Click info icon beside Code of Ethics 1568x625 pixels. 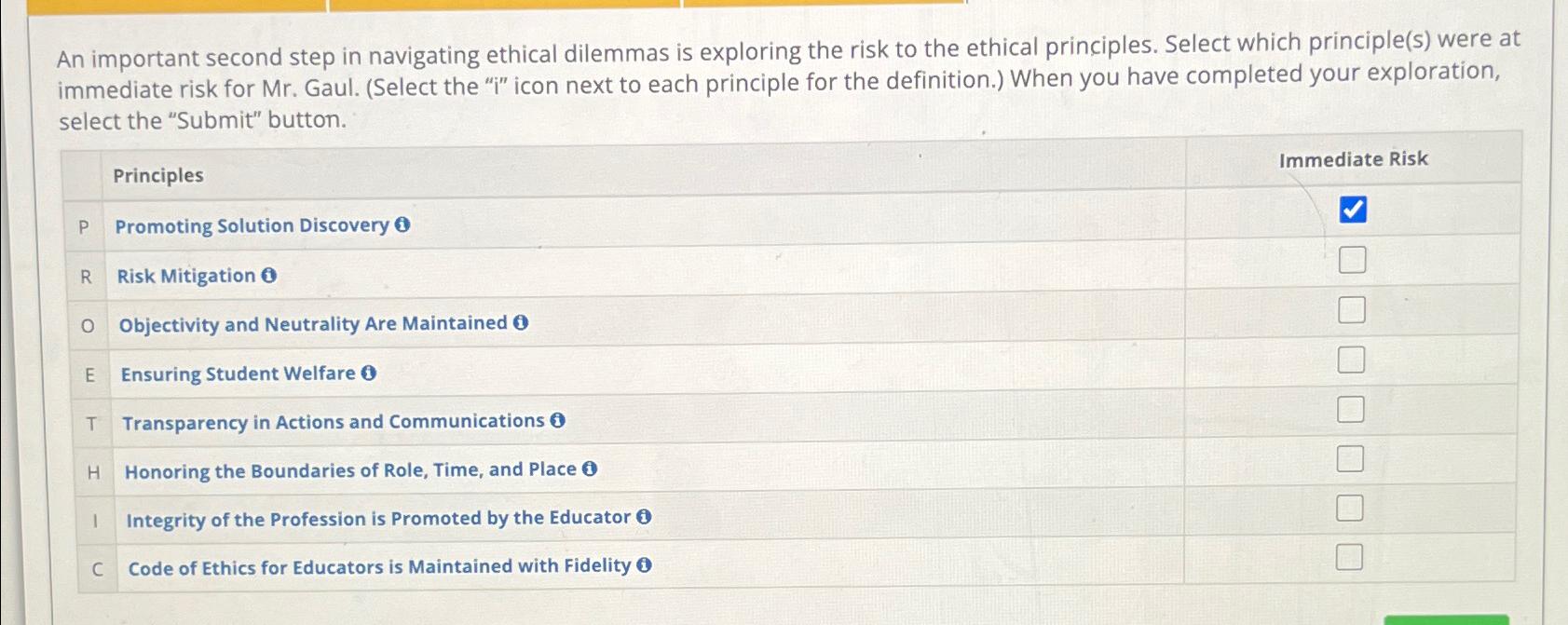tap(644, 564)
